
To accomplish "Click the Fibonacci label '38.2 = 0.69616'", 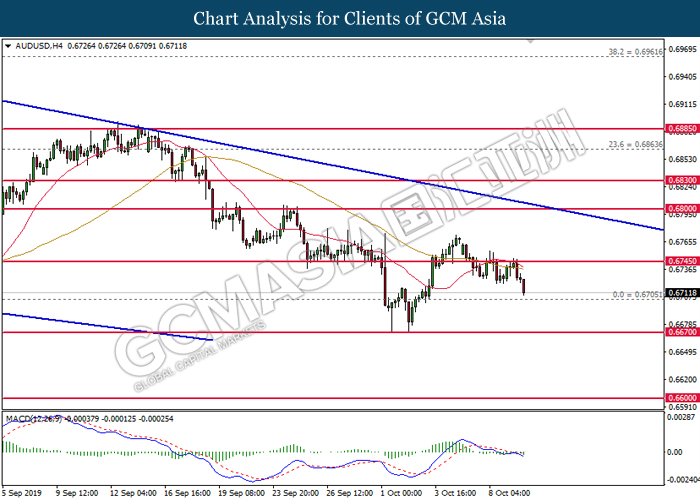I will pos(635,52).
